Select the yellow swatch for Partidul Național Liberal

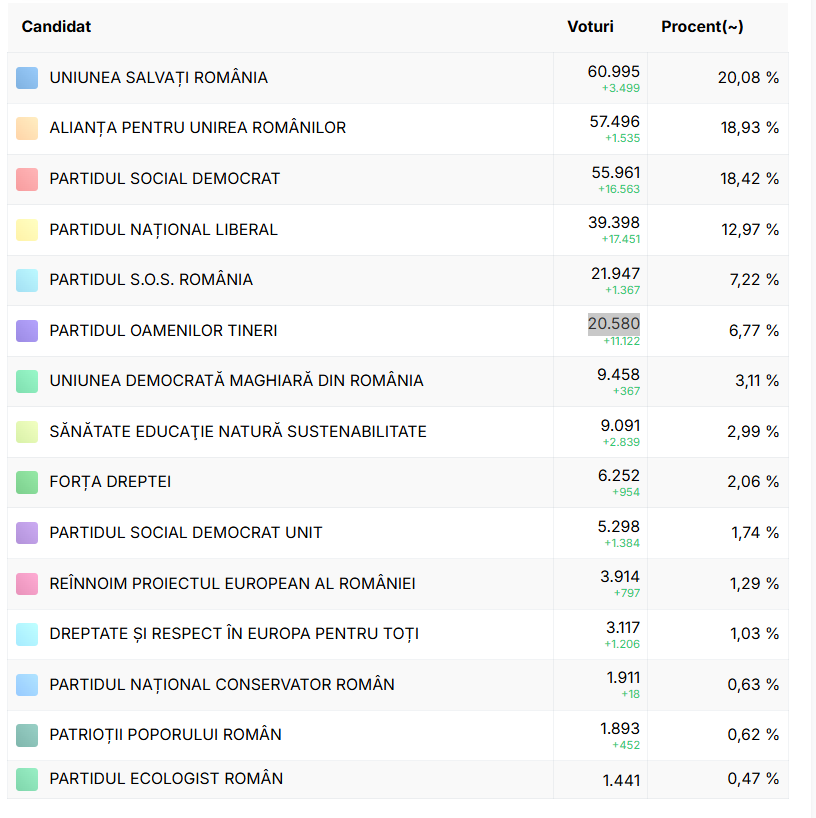[x=27, y=230]
